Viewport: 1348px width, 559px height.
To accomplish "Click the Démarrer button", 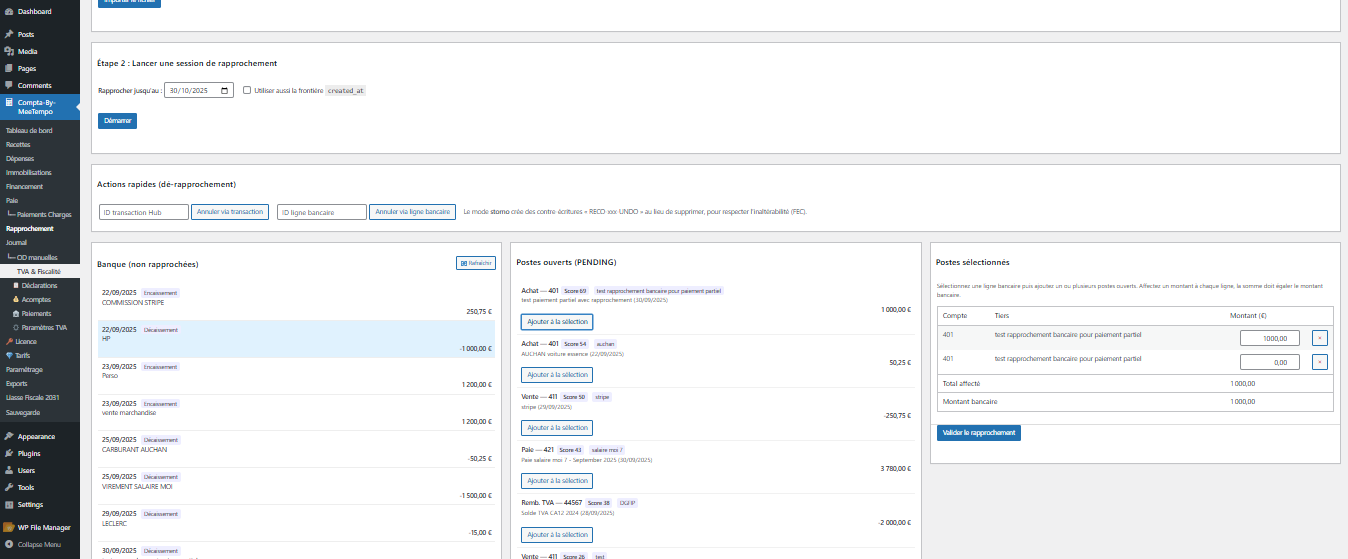I will click(x=117, y=121).
